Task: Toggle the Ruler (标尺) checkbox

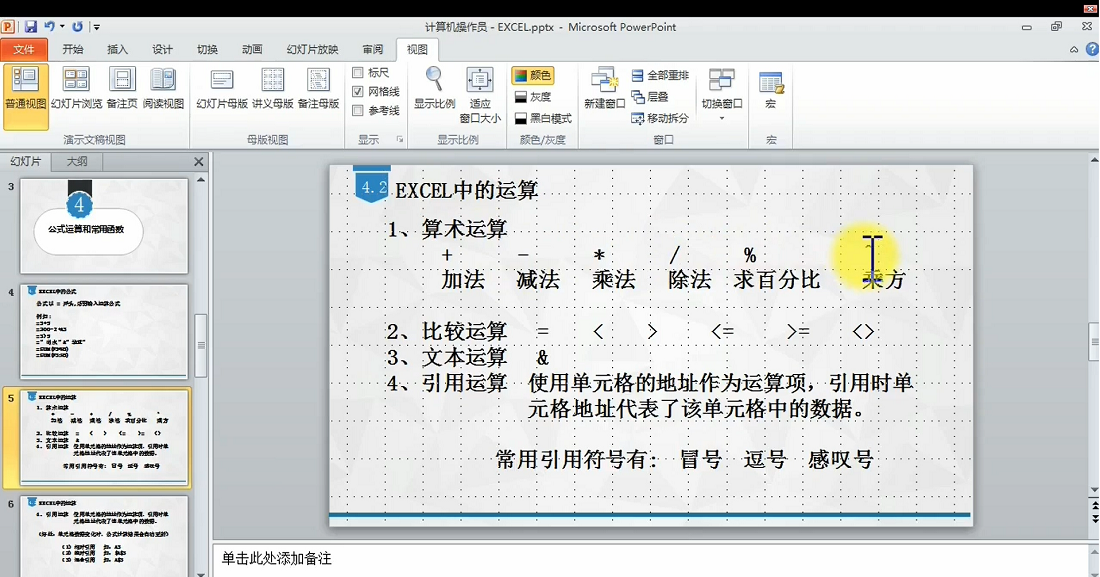Action: point(358,72)
